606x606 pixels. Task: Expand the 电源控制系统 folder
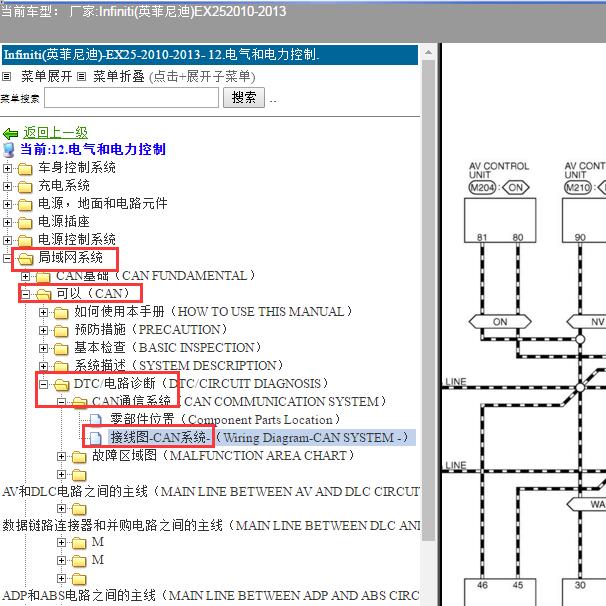pos(7,240)
